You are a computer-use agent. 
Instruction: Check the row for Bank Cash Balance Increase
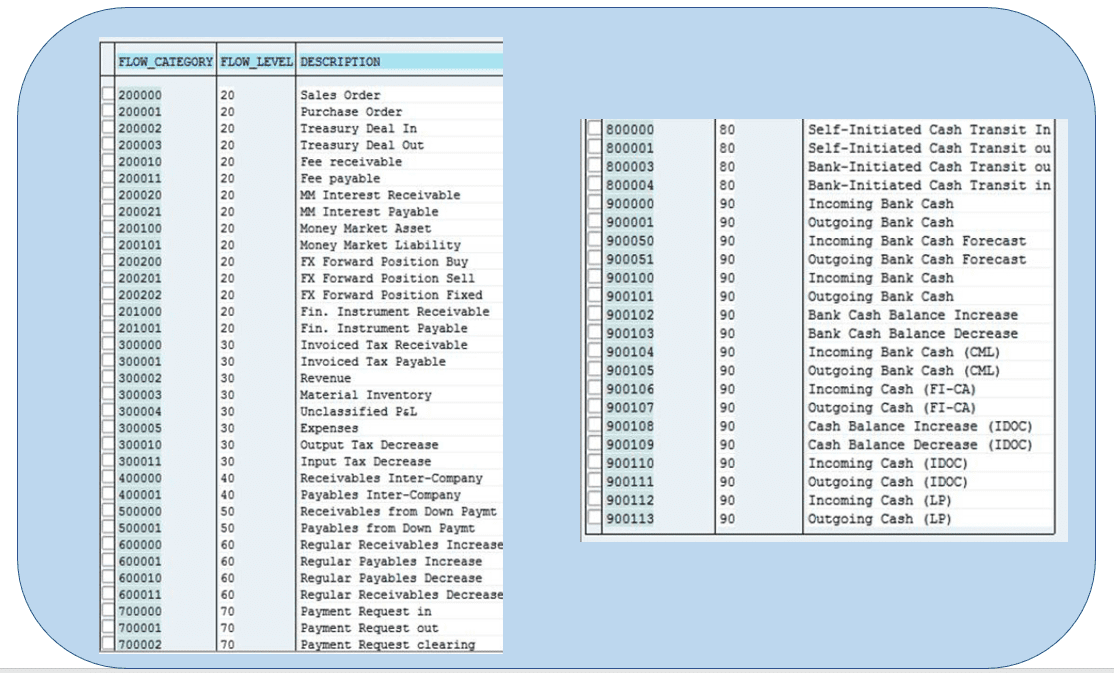coord(594,315)
